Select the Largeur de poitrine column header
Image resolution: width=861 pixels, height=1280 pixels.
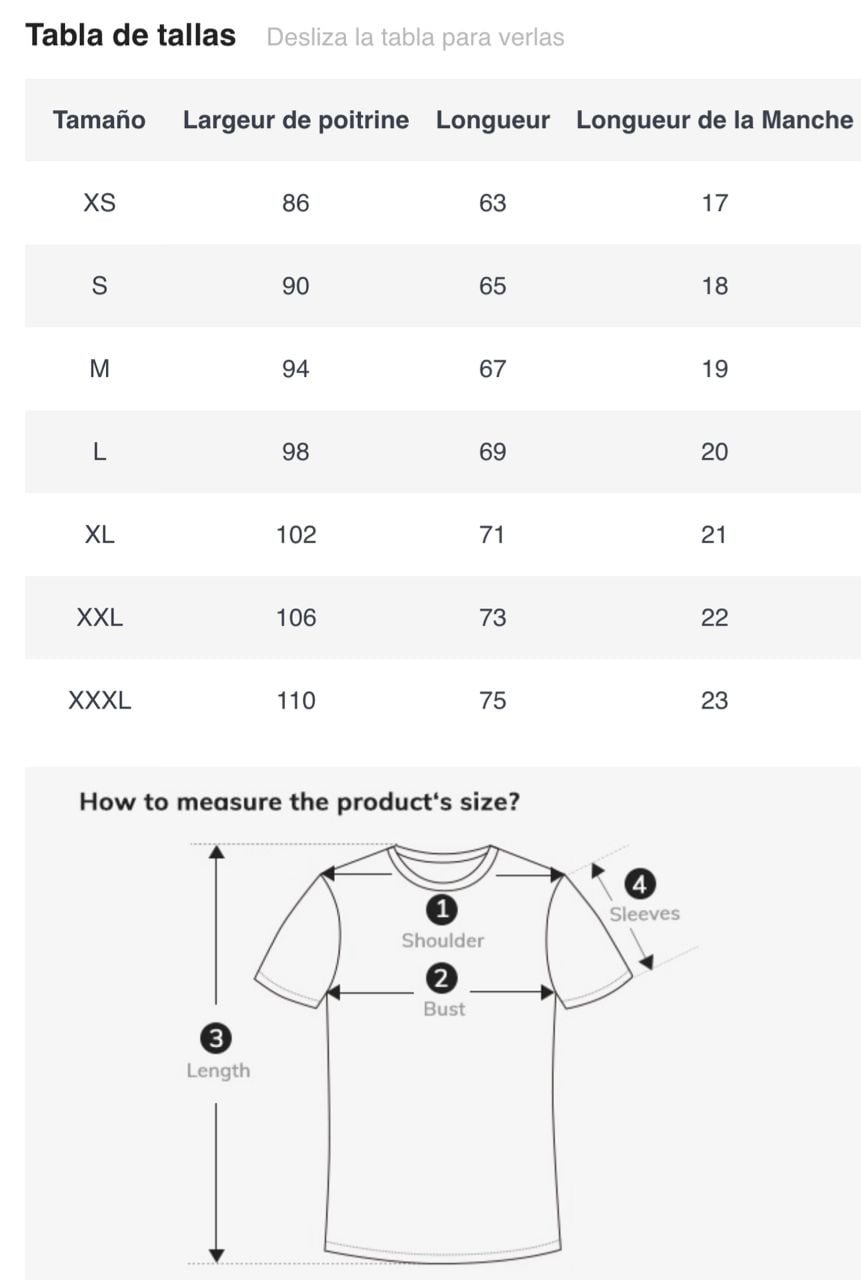[296, 120]
